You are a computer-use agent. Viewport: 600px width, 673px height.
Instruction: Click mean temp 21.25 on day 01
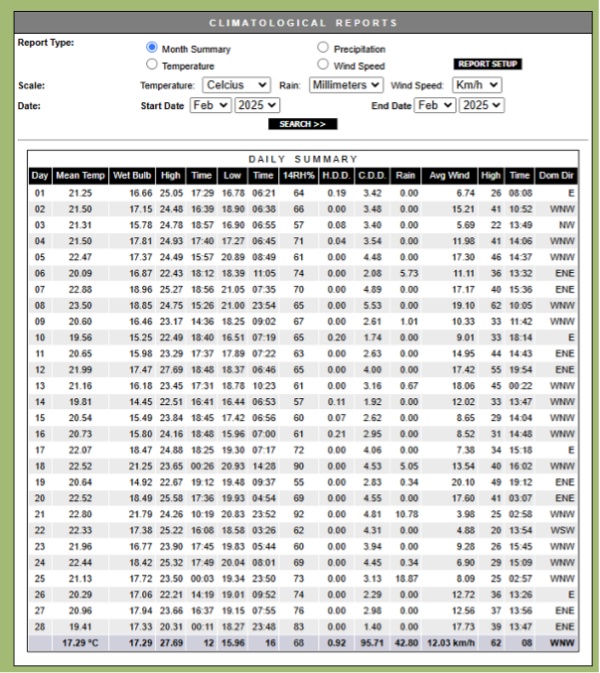click(80, 193)
